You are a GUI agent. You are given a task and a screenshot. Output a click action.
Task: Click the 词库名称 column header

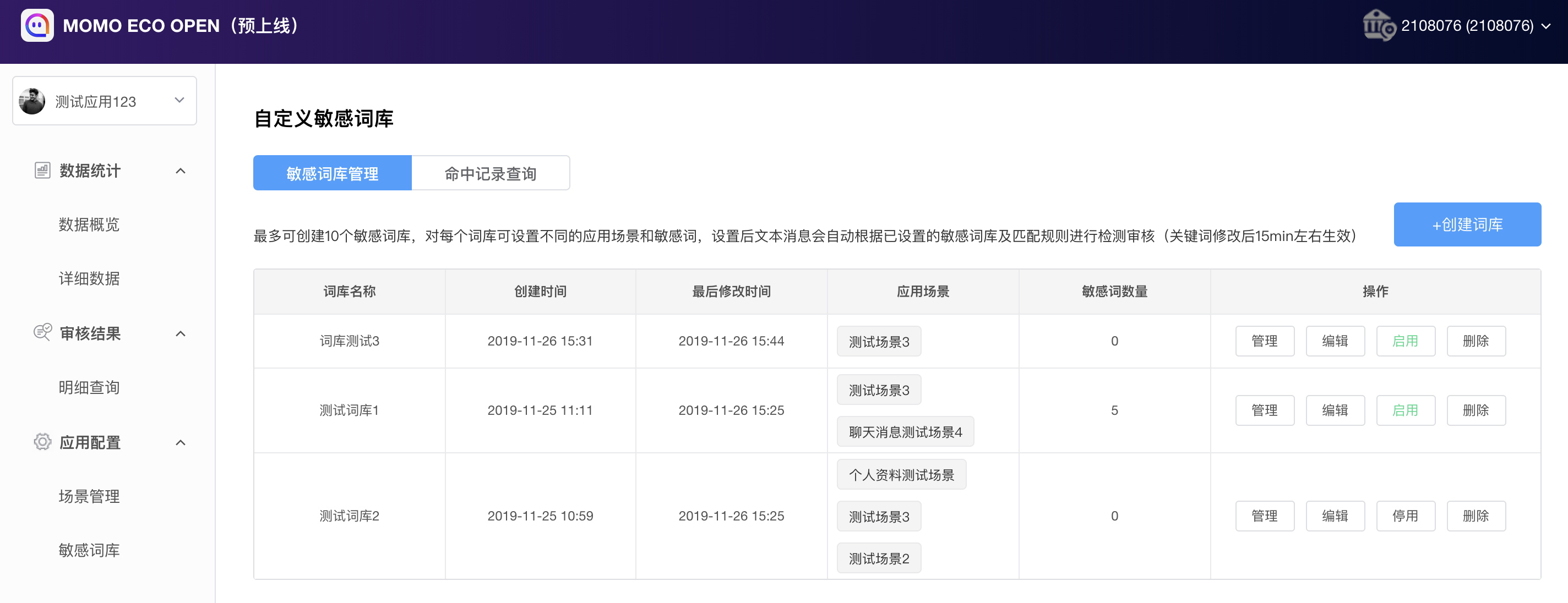coord(350,292)
